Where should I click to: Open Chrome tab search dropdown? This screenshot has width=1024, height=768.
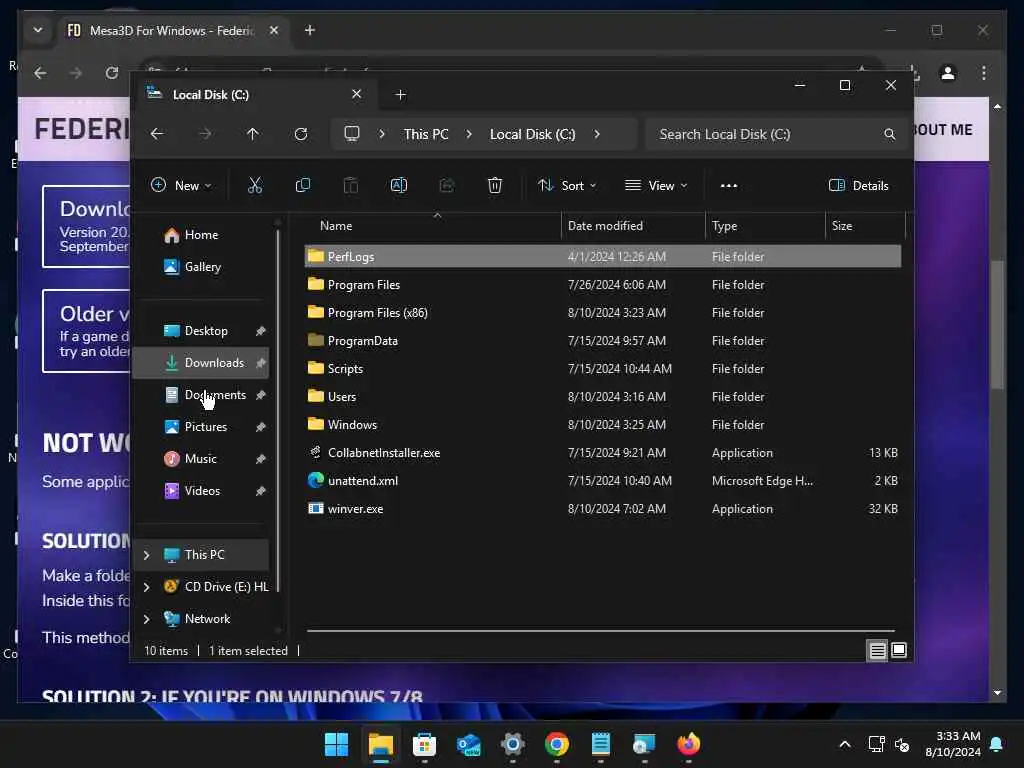pos(38,30)
